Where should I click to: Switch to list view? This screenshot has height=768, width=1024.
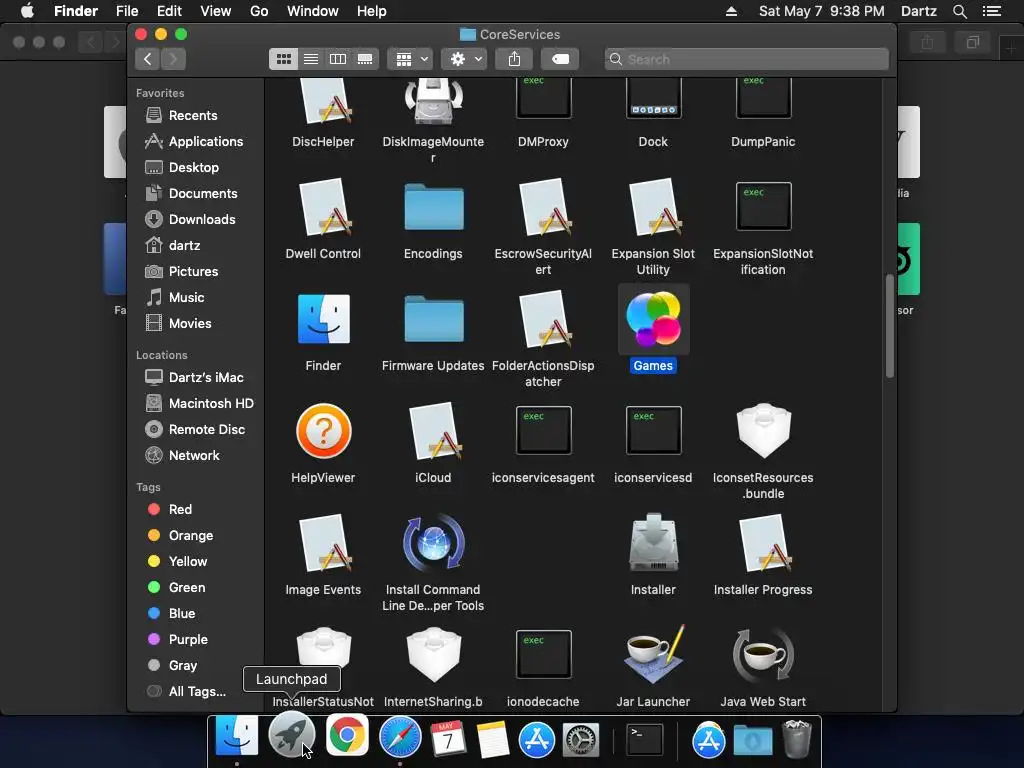(311, 59)
